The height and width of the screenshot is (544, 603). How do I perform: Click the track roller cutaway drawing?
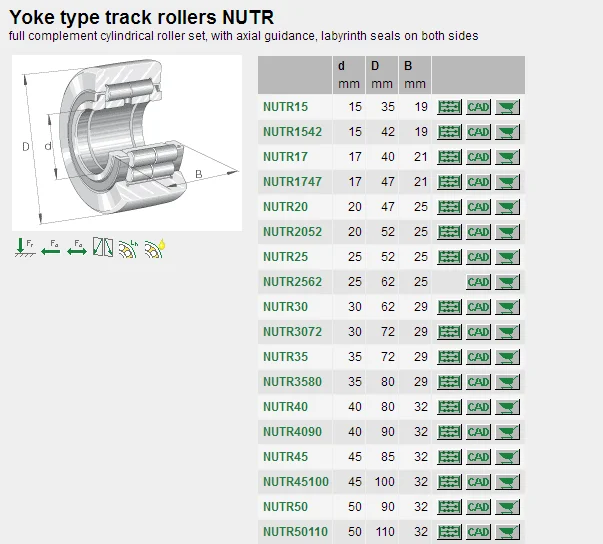(x=127, y=143)
